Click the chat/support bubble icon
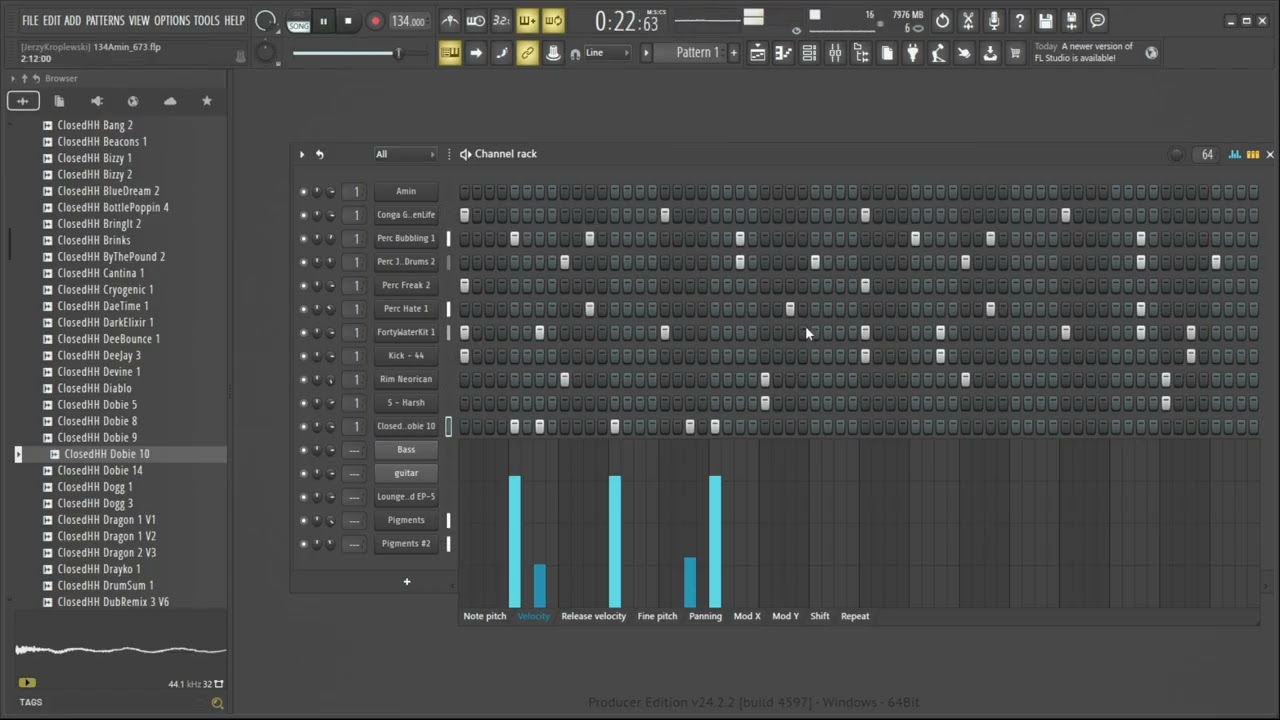Viewport: 1280px width, 720px height. (1097, 20)
